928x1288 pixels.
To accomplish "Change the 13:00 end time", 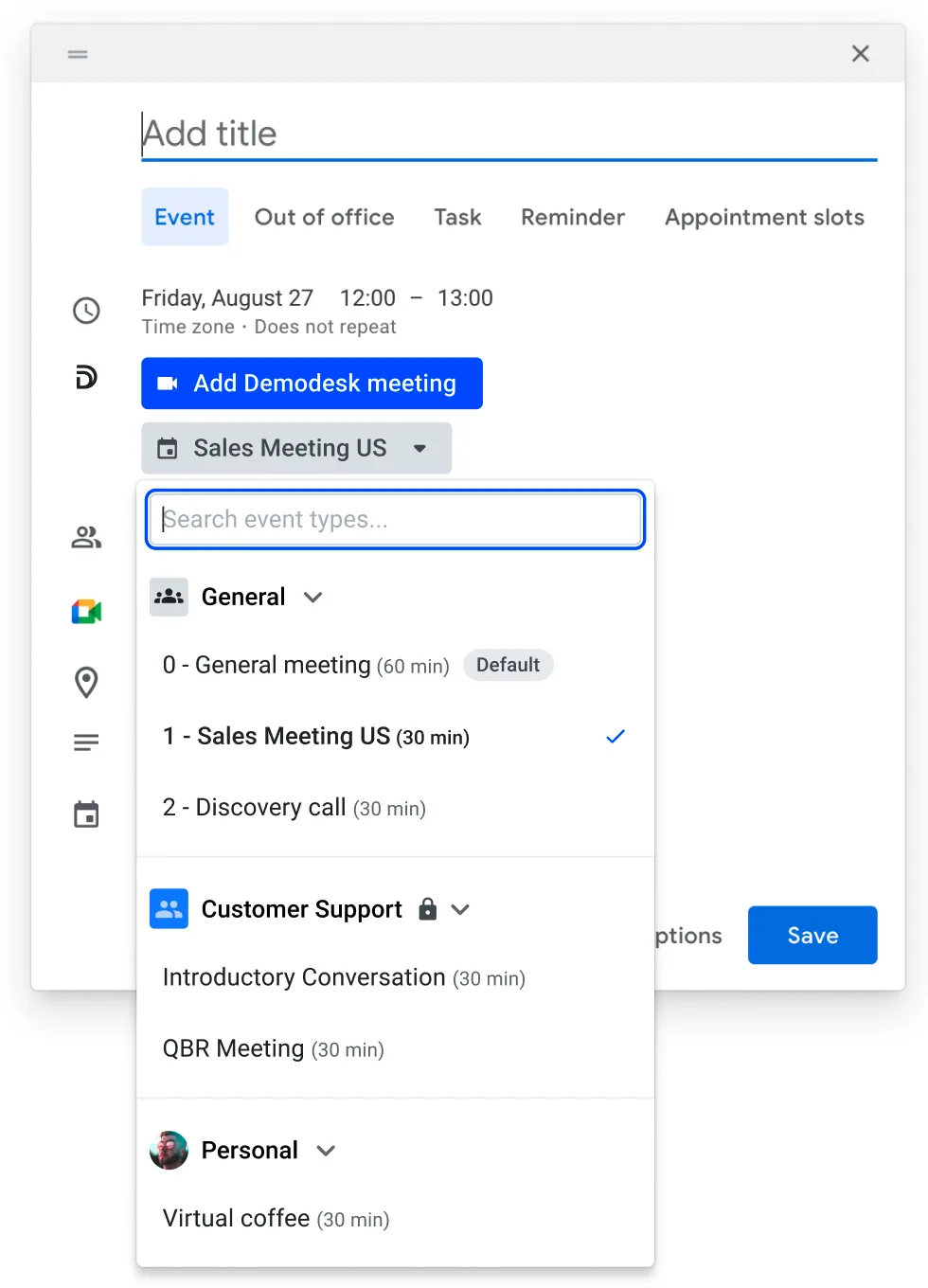I will click(x=465, y=298).
